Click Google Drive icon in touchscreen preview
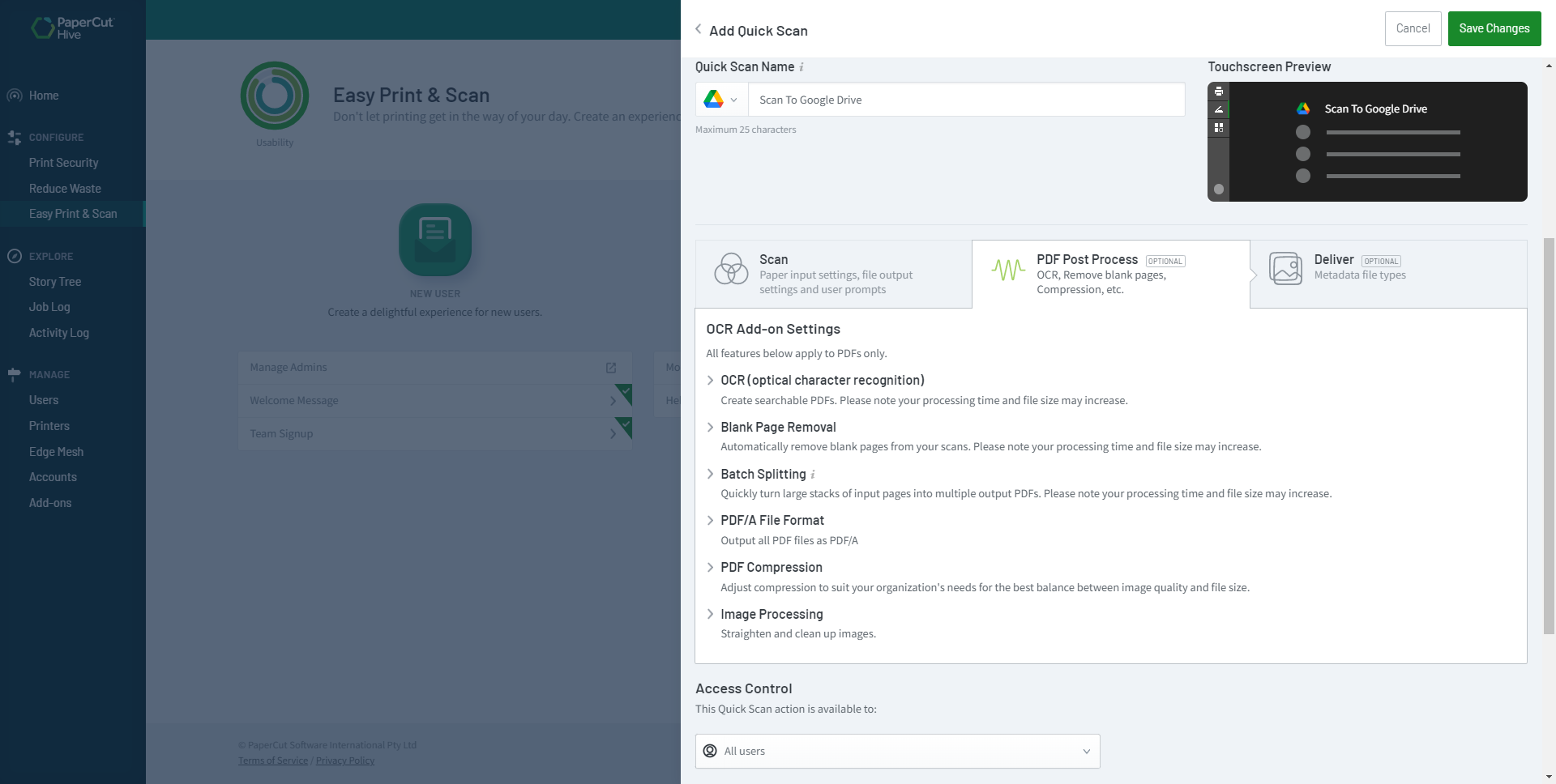The width and height of the screenshot is (1556, 784). [1303, 109]
